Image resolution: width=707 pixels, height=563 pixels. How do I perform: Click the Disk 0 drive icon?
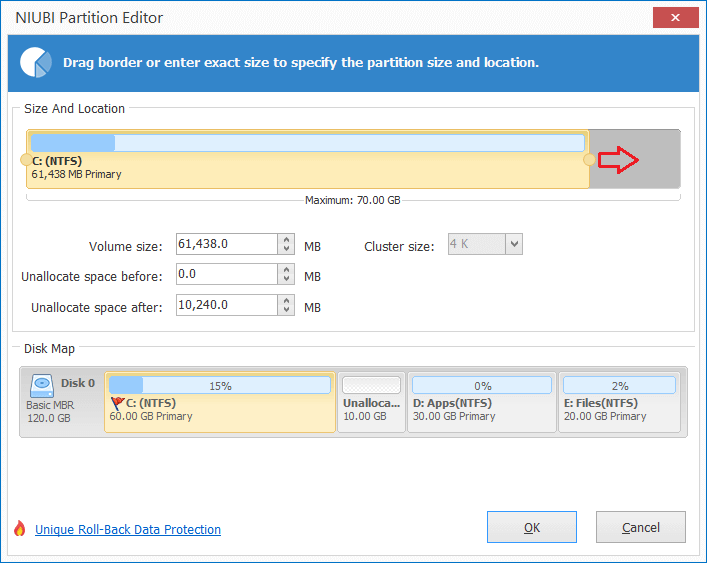[x=42, y=385]
